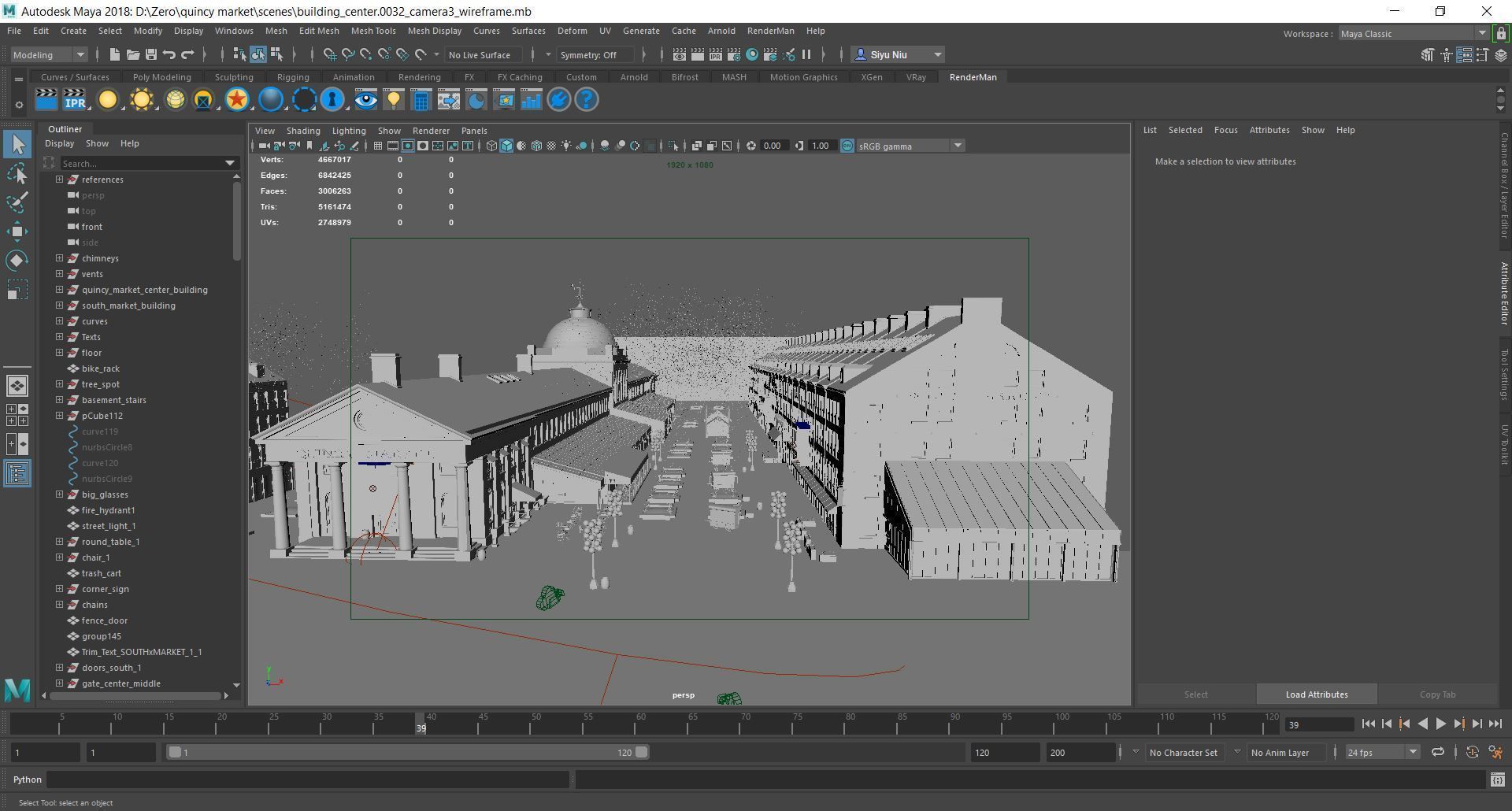The width and height of the screenshot is (1512, 811).
Task: Click the RenderMan eye shelf icon
Action: click(x=365, y=100)
